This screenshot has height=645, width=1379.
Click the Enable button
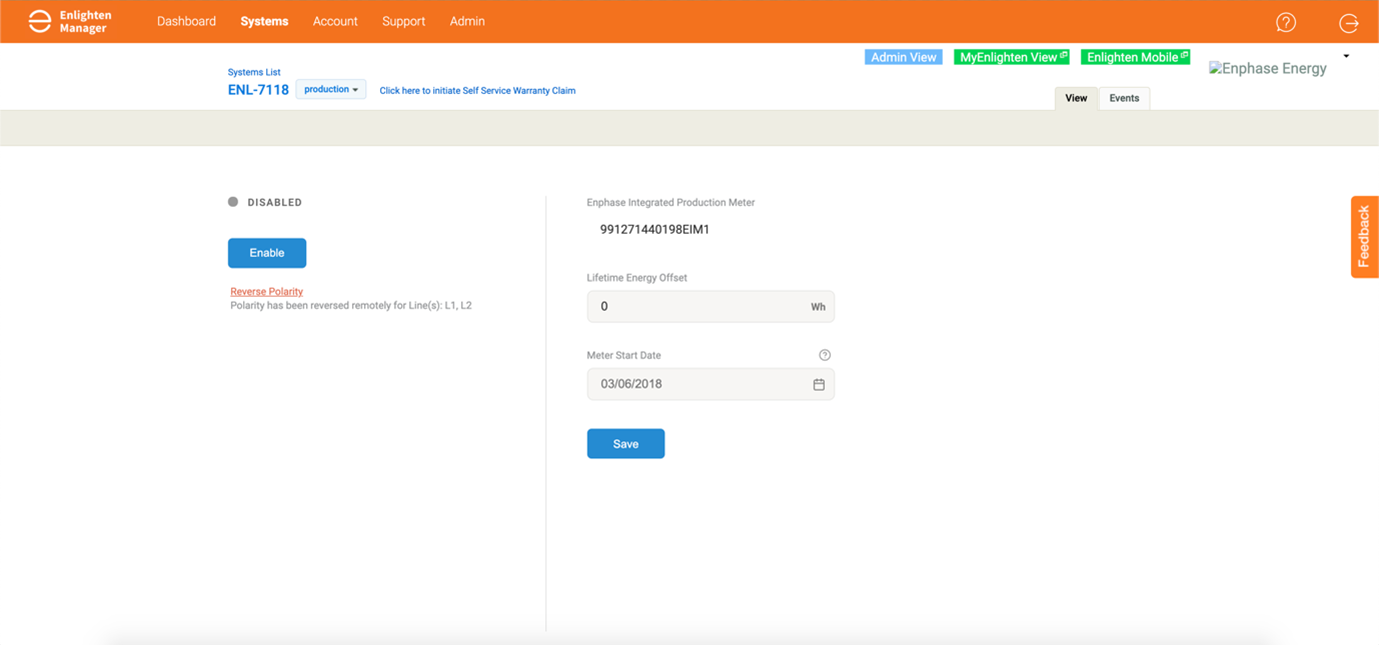tap(267, 253)
